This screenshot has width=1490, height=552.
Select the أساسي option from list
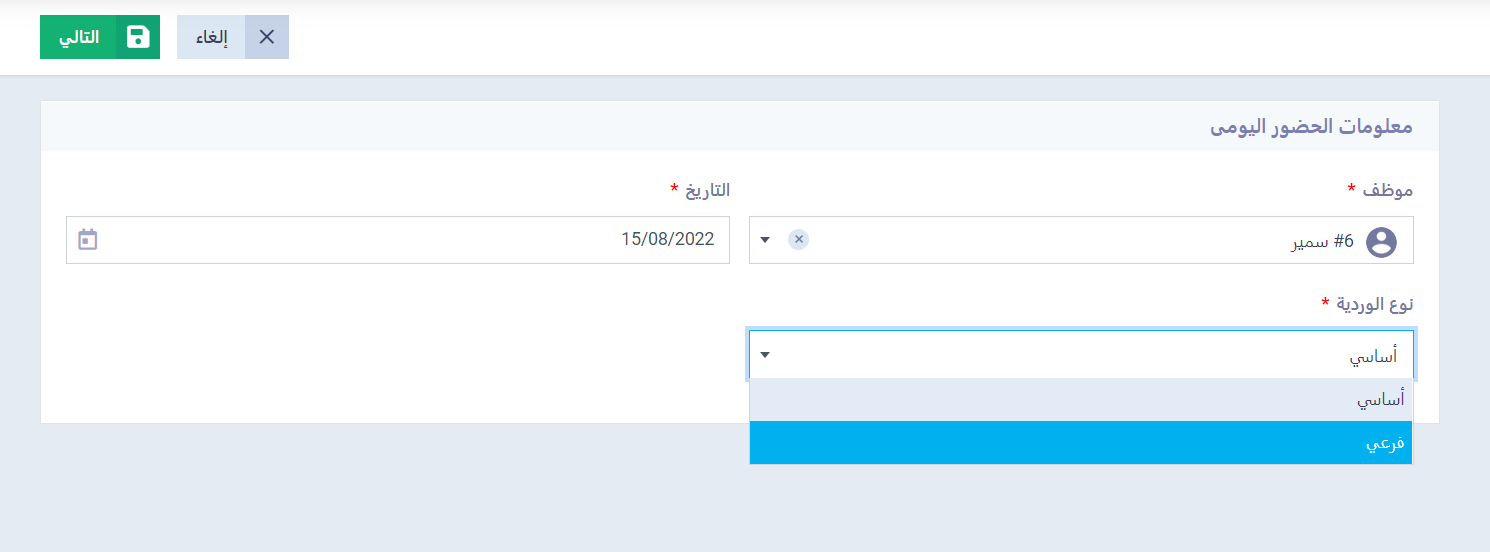(x=1081, y=400)
